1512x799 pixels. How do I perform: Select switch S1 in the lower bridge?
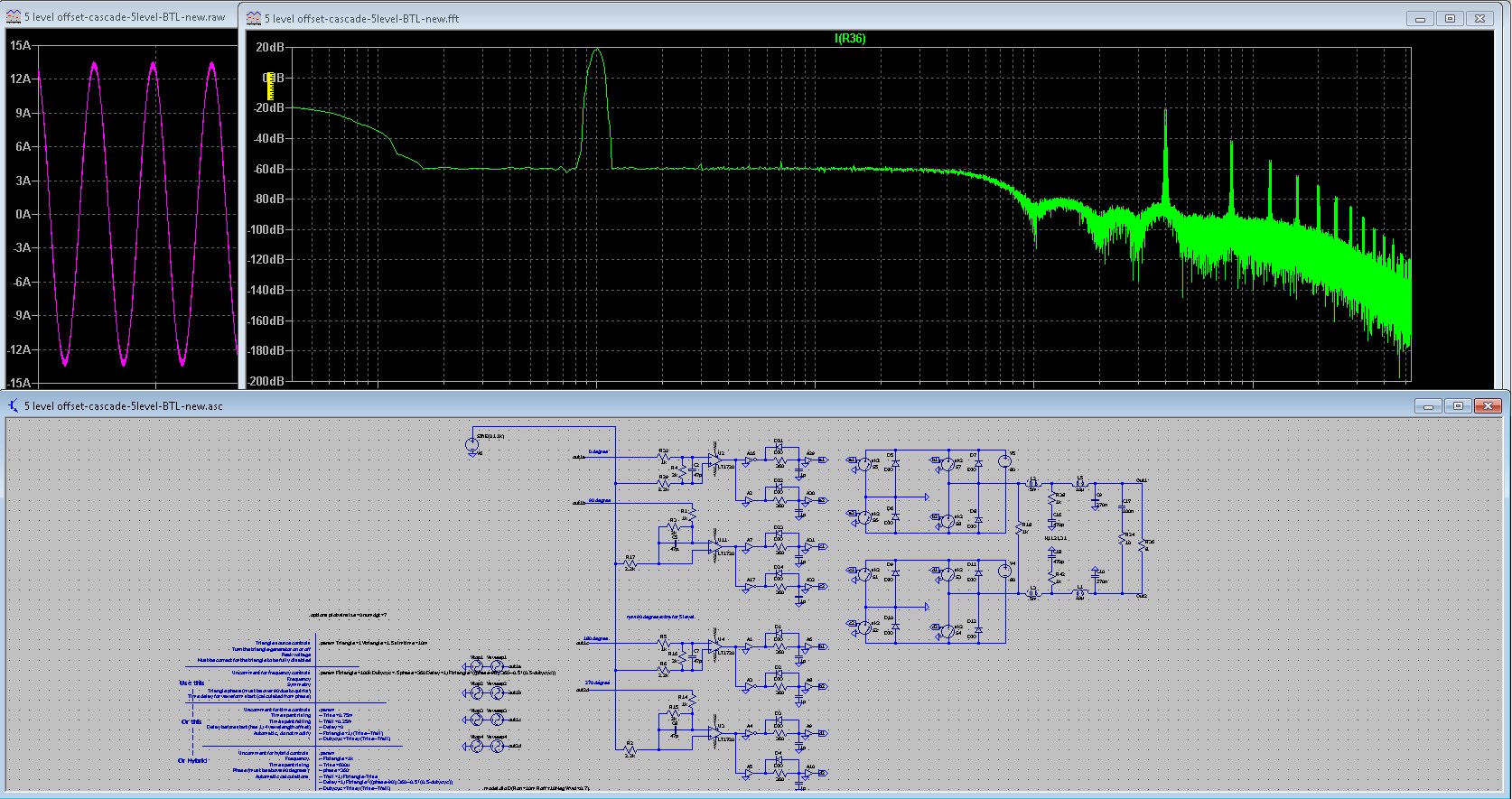click(863, 574)
